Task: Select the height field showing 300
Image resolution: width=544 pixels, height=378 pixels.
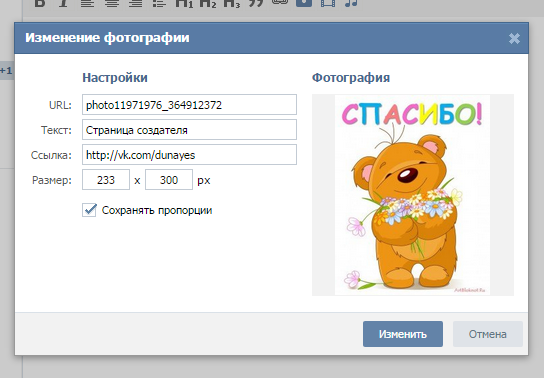Action: pyautogui.click(x=169, y=180)
